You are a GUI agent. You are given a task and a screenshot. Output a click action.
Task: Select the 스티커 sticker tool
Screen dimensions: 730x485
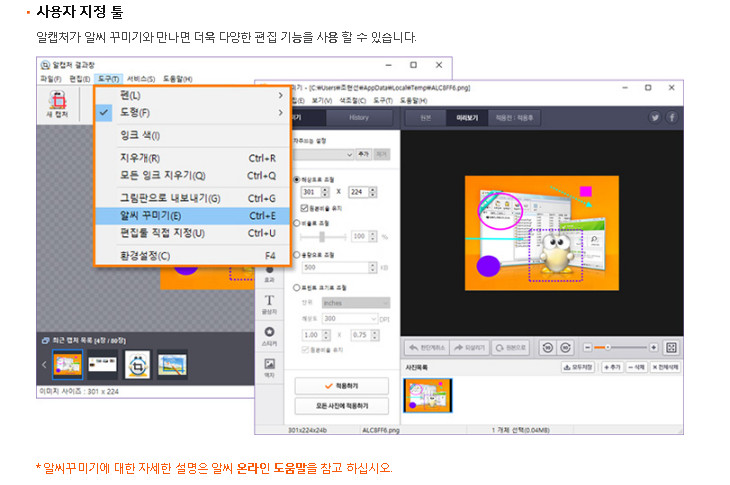270,336
